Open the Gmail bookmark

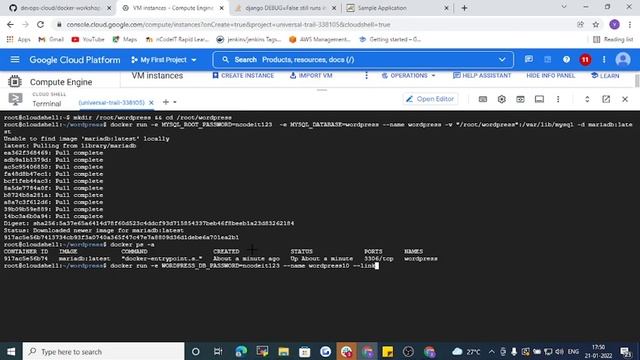click(x=51, y=39)
